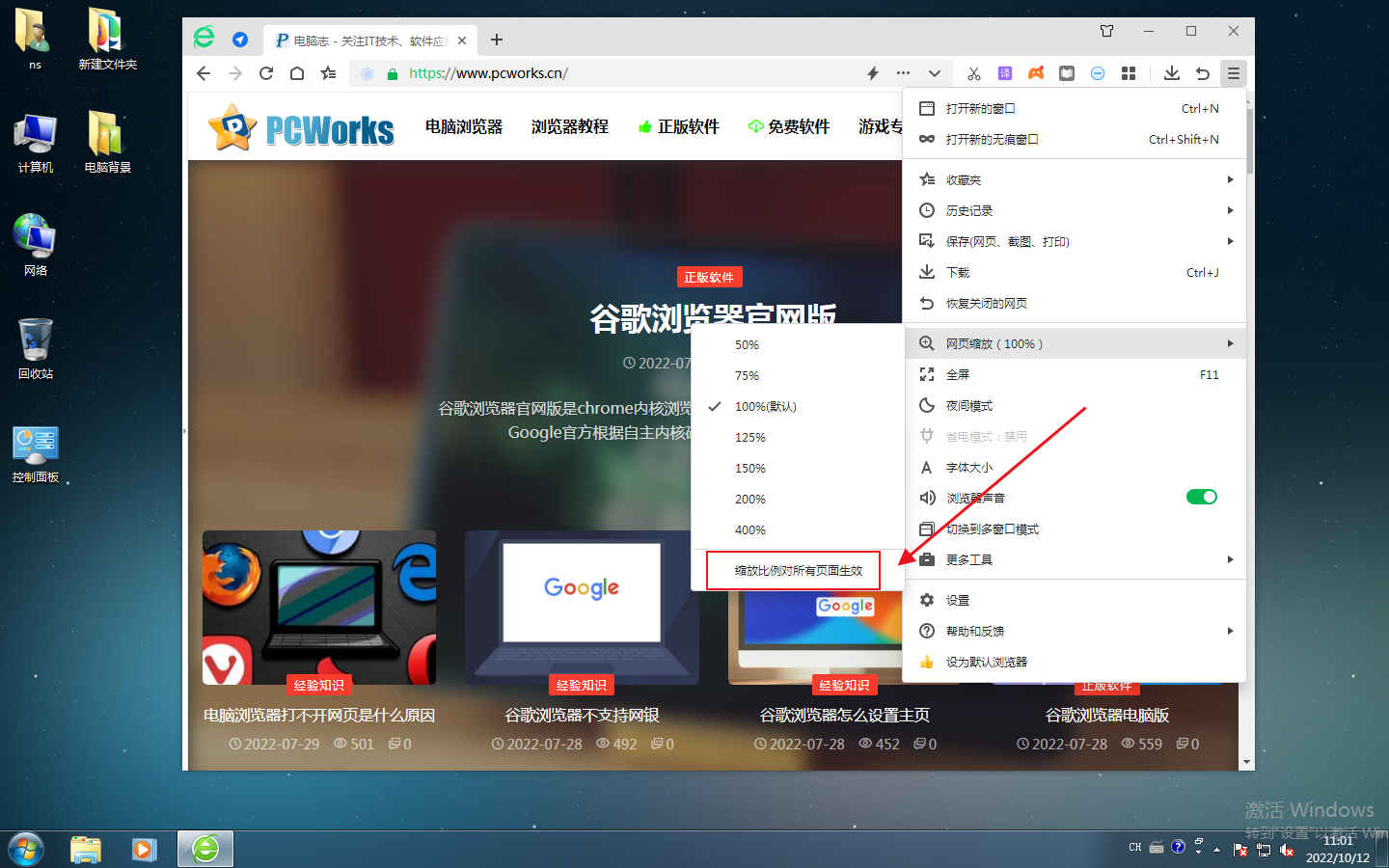Screen dimensions: 1389x868
Task: Click the blue pinned tab icon
Action: pos(240,40)
